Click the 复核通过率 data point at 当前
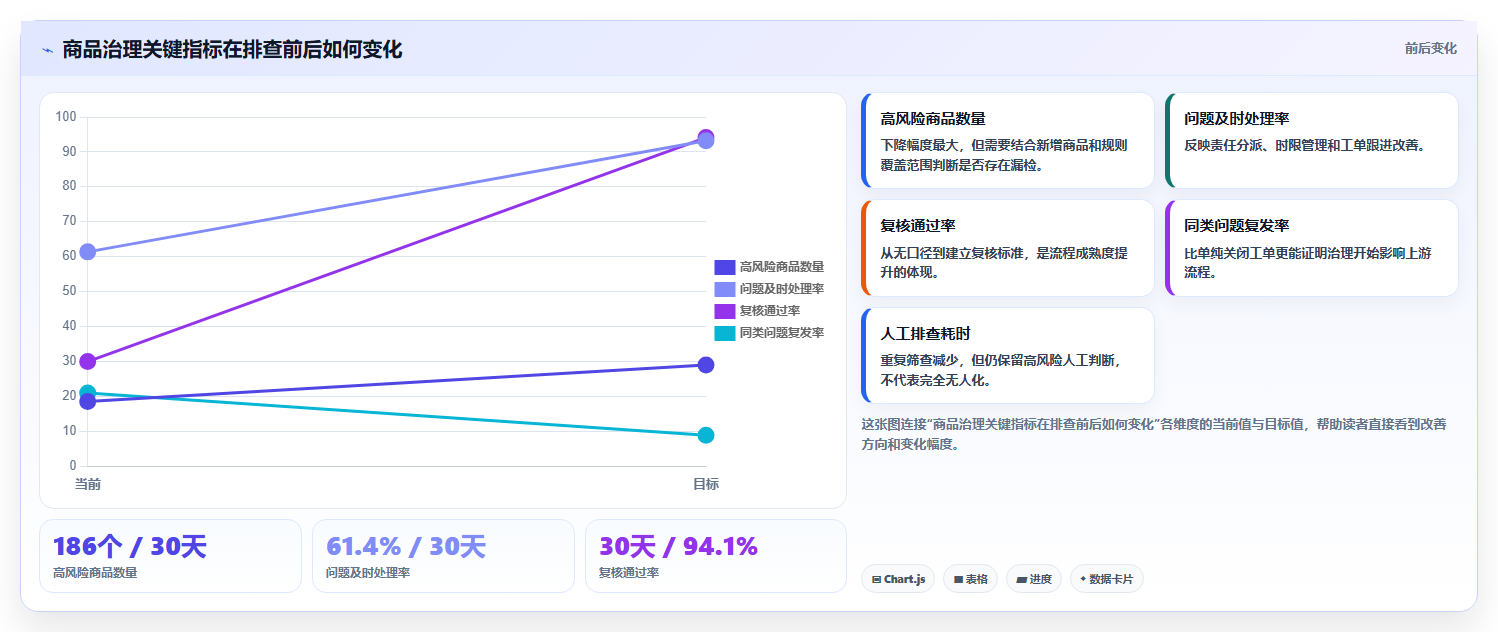This screenshot has height=632, width=1498. (87, 361)
